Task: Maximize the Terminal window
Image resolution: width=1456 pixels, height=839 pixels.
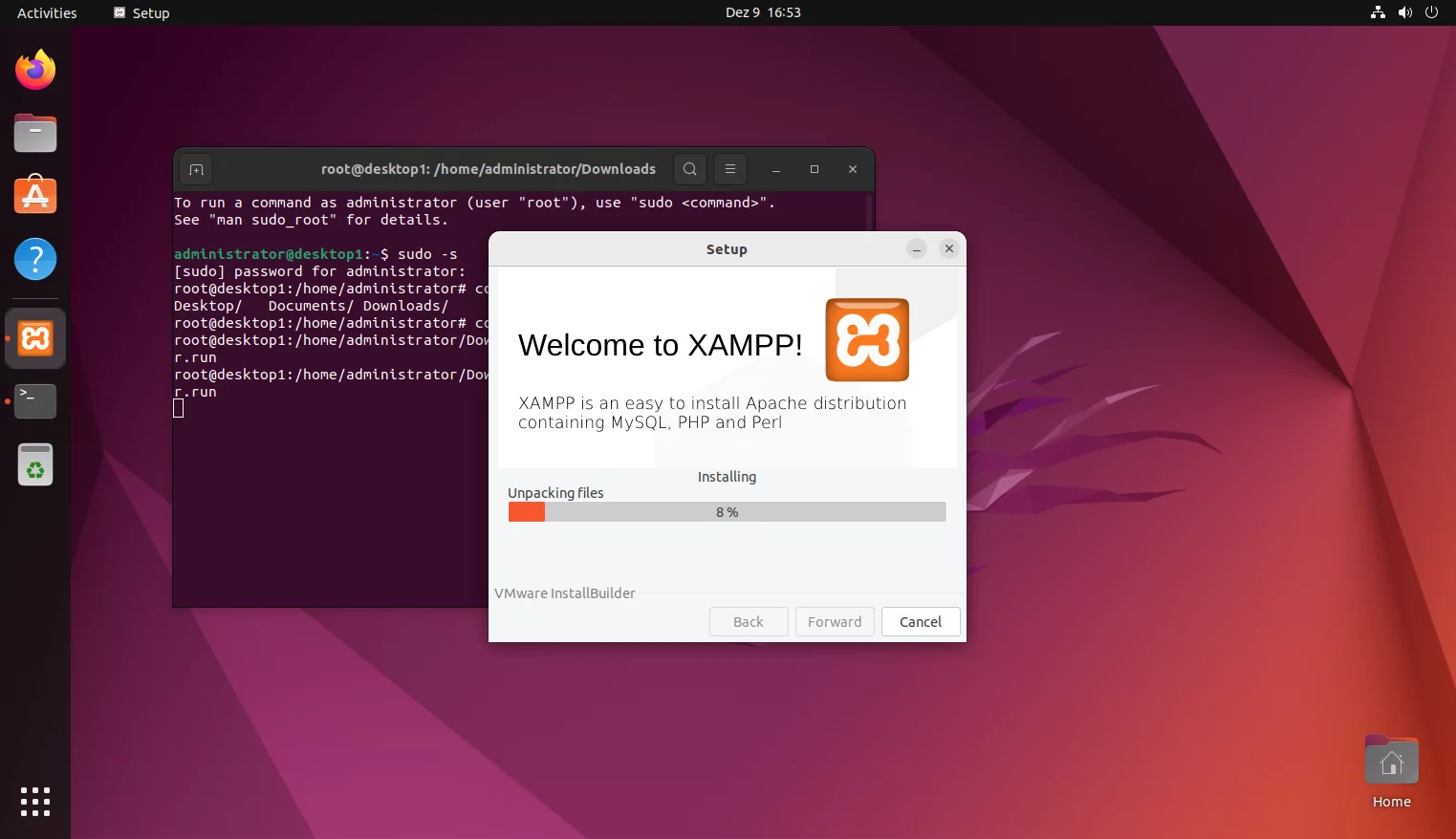Action: pos(815,169)
